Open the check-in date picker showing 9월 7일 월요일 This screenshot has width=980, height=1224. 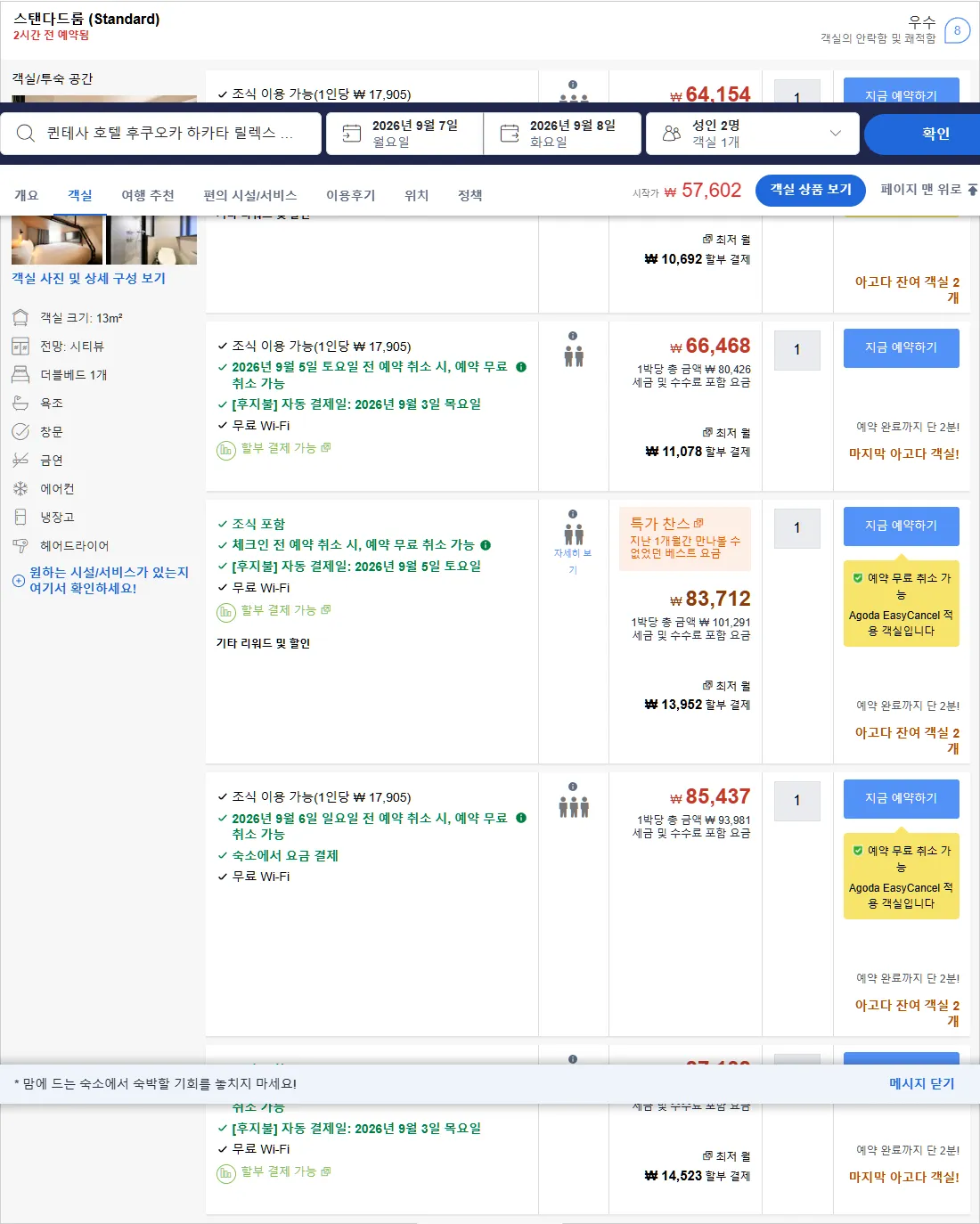click(404, 134)
